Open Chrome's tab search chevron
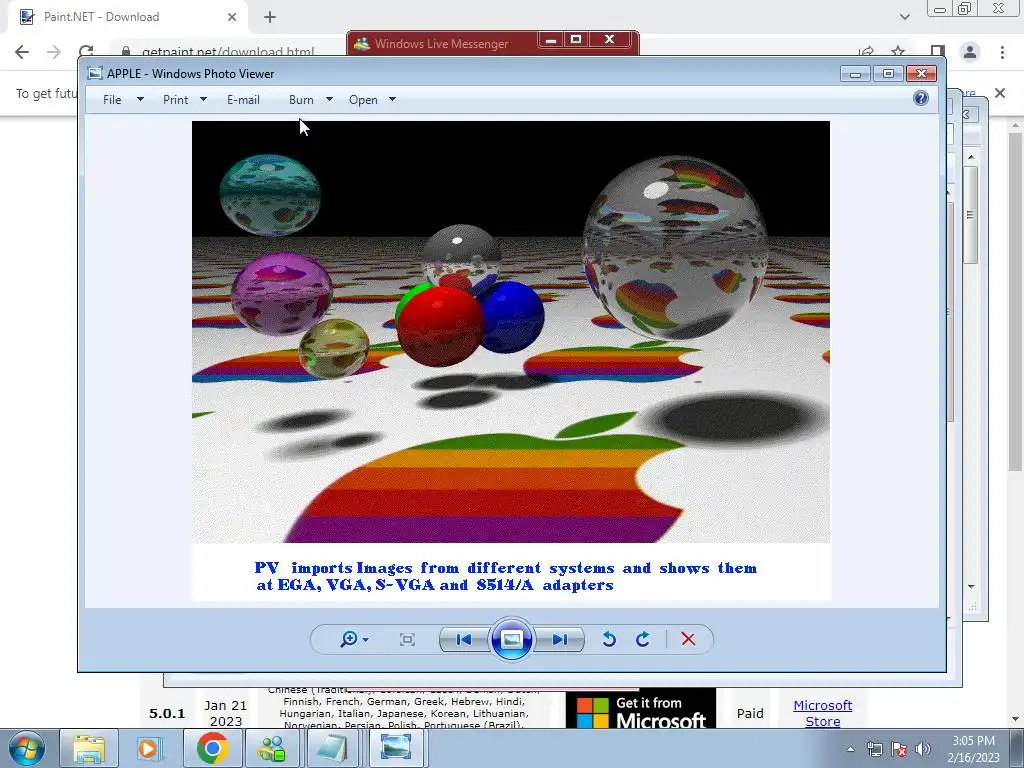Image resolution: width=1024 pixels, height=768 pixels. click(904, 17)
